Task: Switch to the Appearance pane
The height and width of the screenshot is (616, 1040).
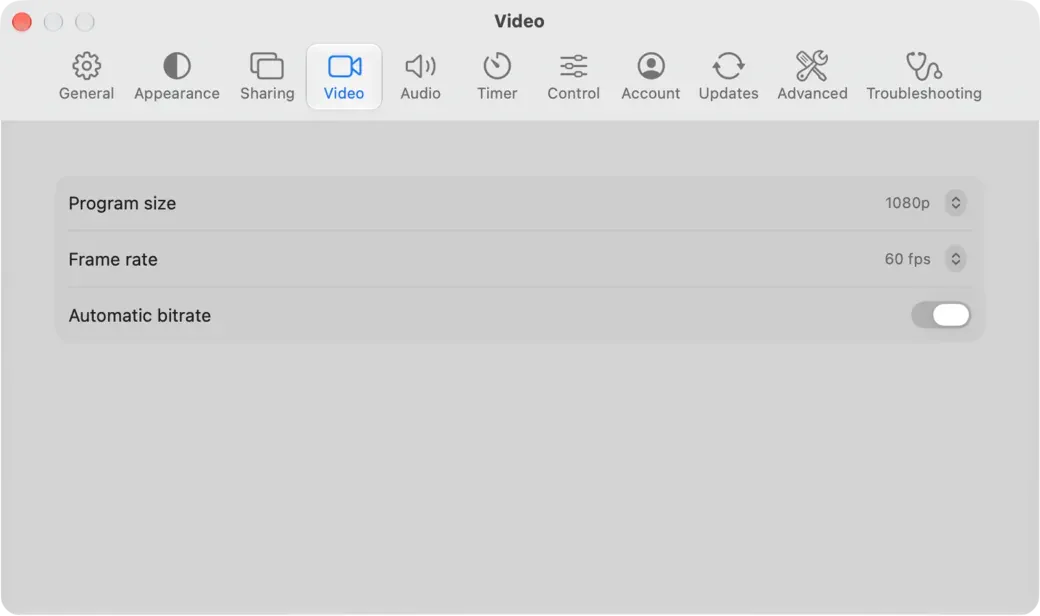Action: 176,77
